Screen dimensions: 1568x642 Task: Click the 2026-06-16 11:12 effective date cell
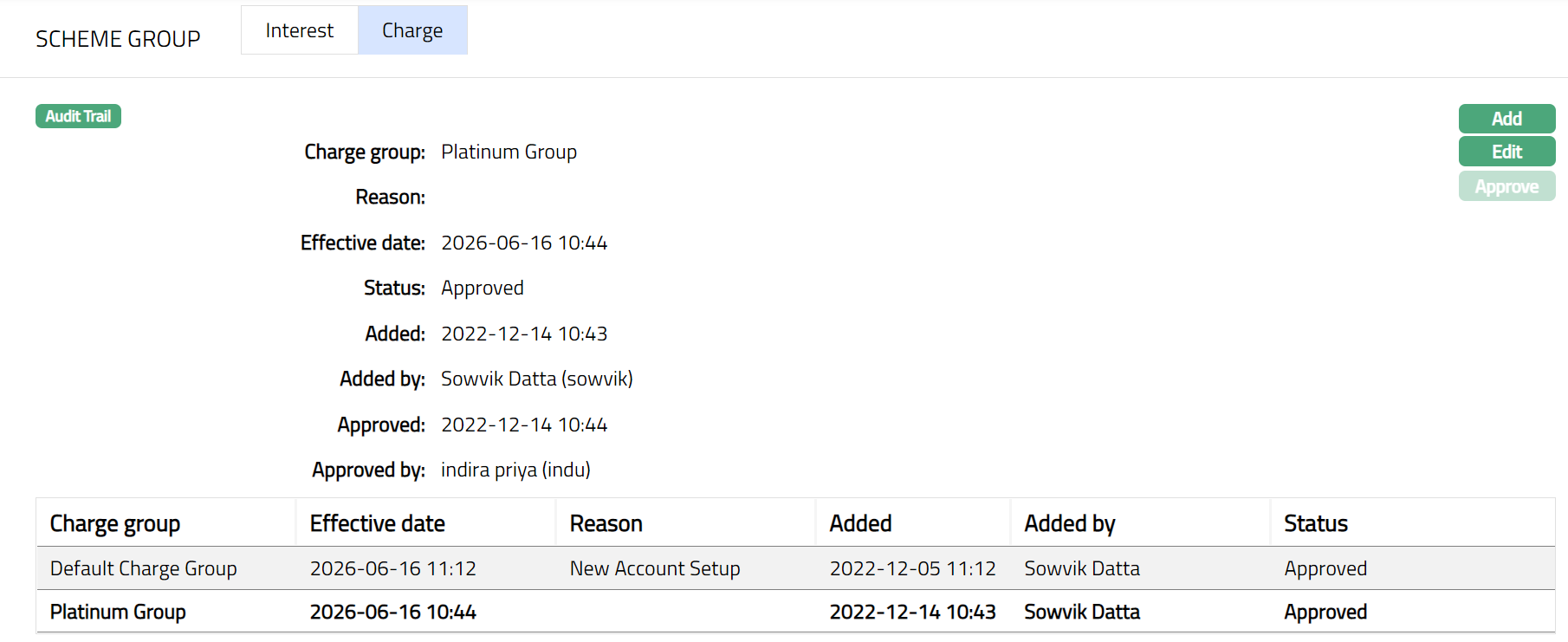click(393, 568)
